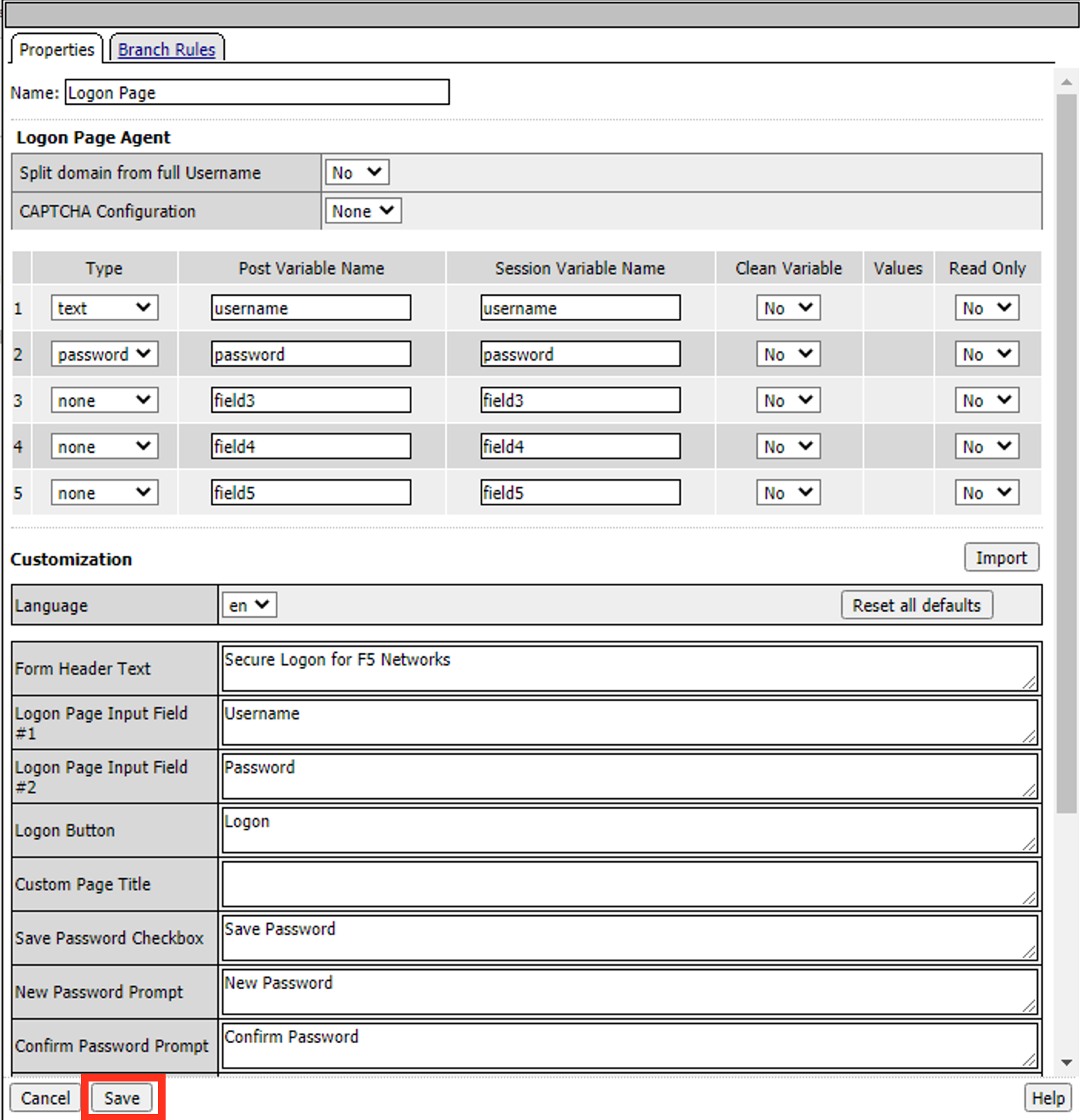This screenshot has height=1120, width=1080.
Task: Edit the Form Header Text box
Action: (x=629, y=669)
